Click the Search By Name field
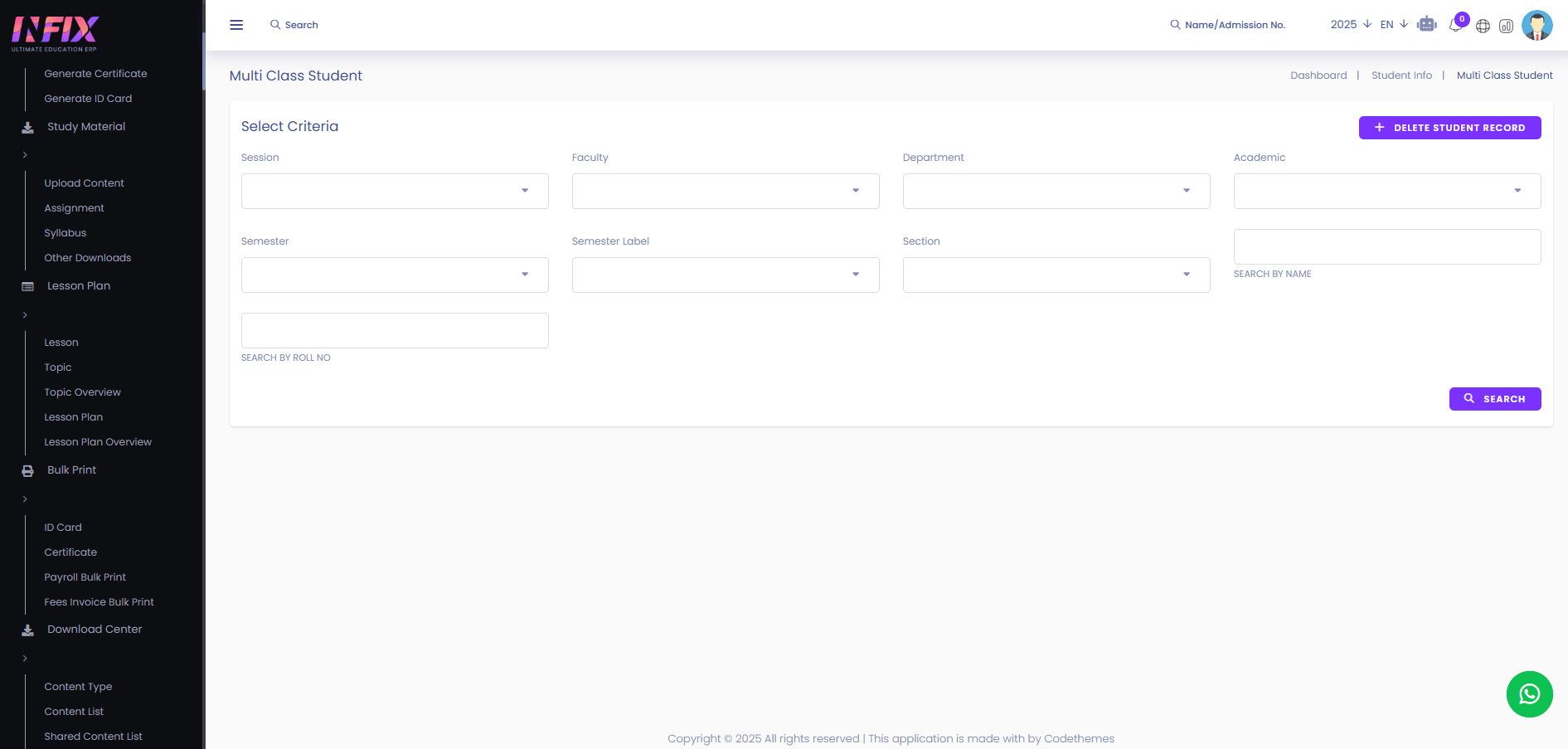 (1387, 246)
